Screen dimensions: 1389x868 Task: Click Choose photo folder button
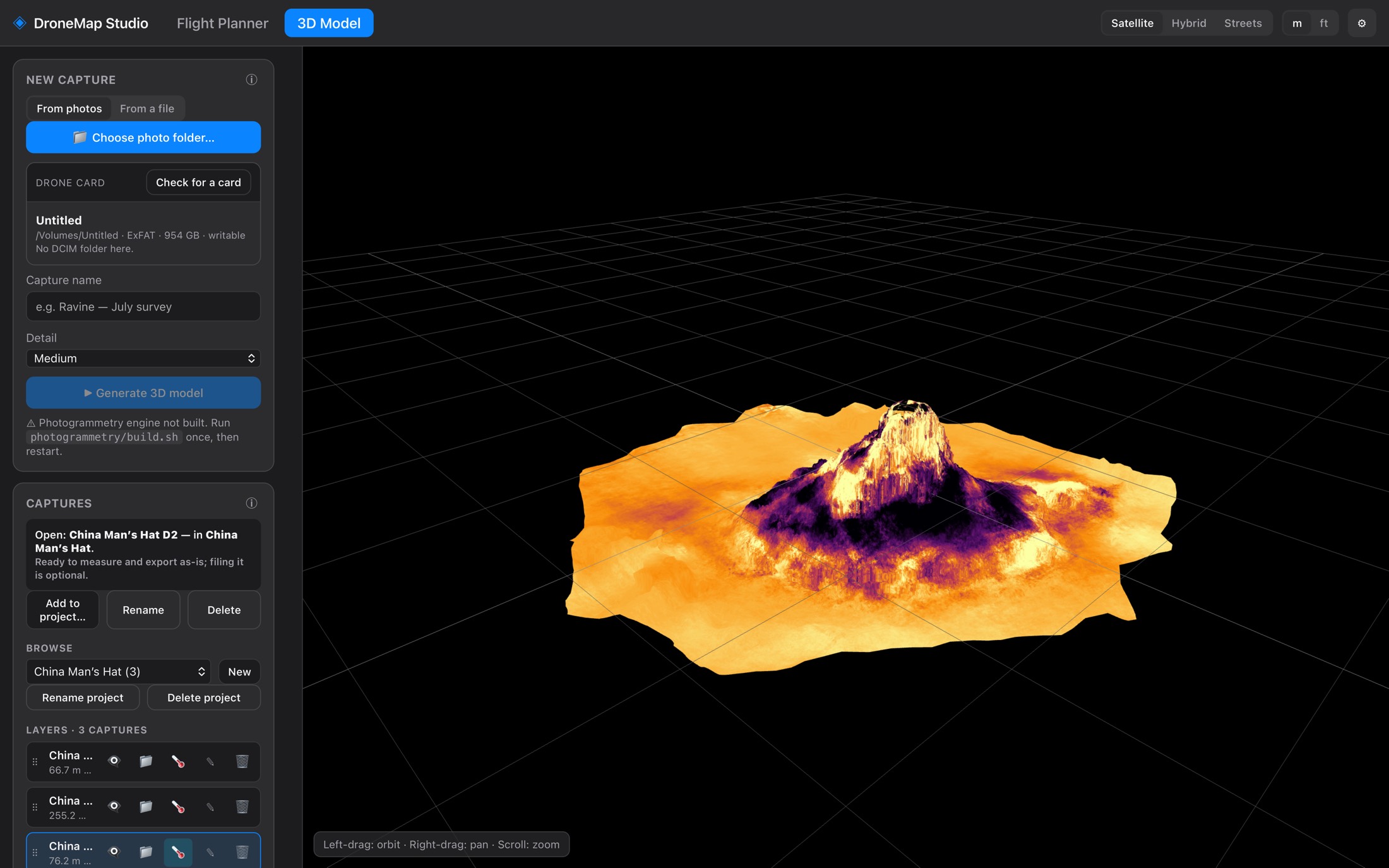(x=143, y=138)
